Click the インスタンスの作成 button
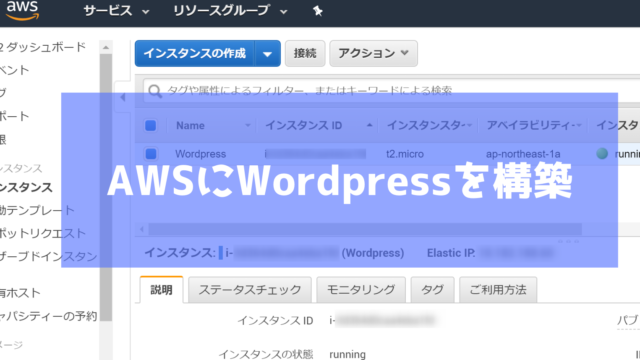Viewport: 640px width, 360px height. 195,53
